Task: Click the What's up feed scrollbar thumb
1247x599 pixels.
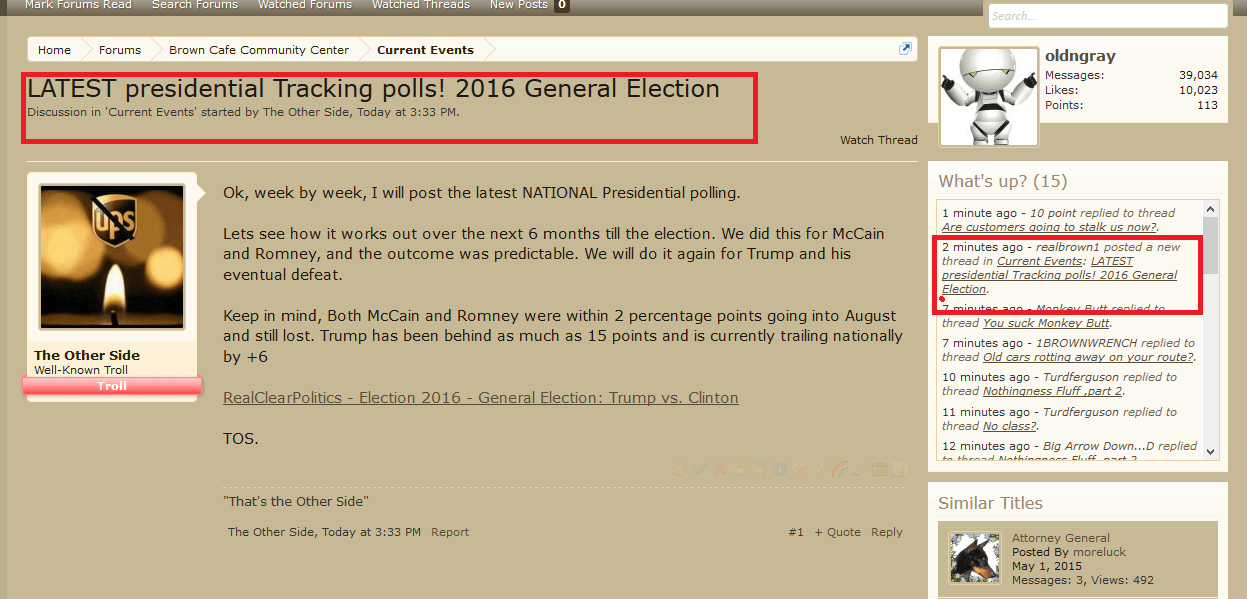Action: tap(1211, 245)
